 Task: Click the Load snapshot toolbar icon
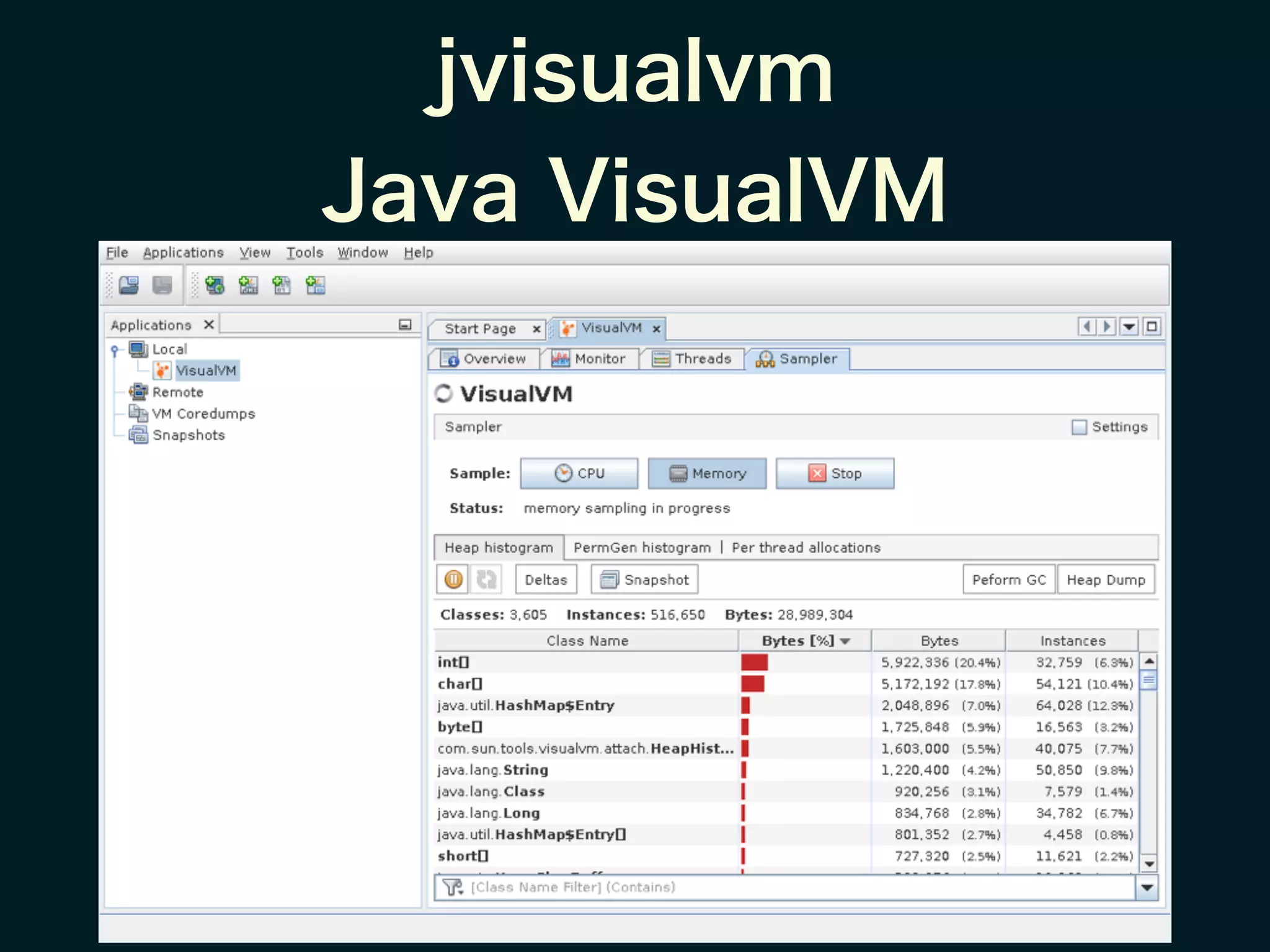[128, 285]
